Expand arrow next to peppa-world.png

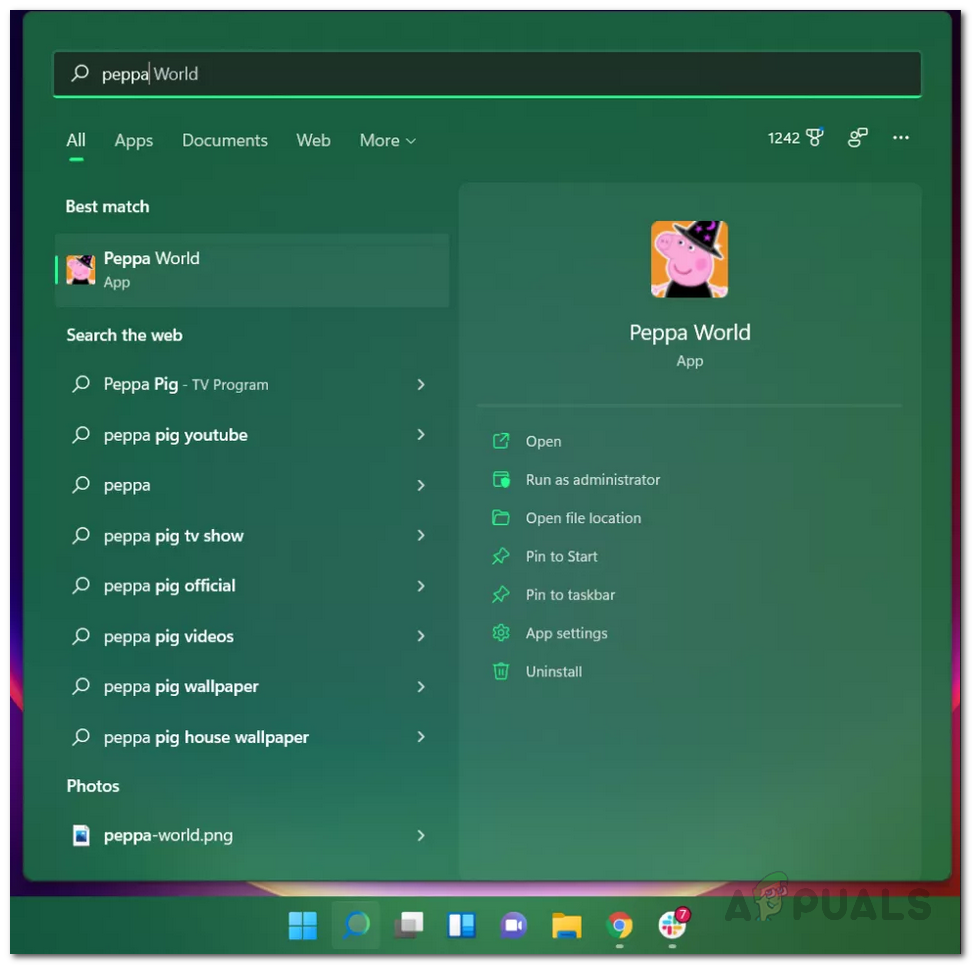click(421, 835)
